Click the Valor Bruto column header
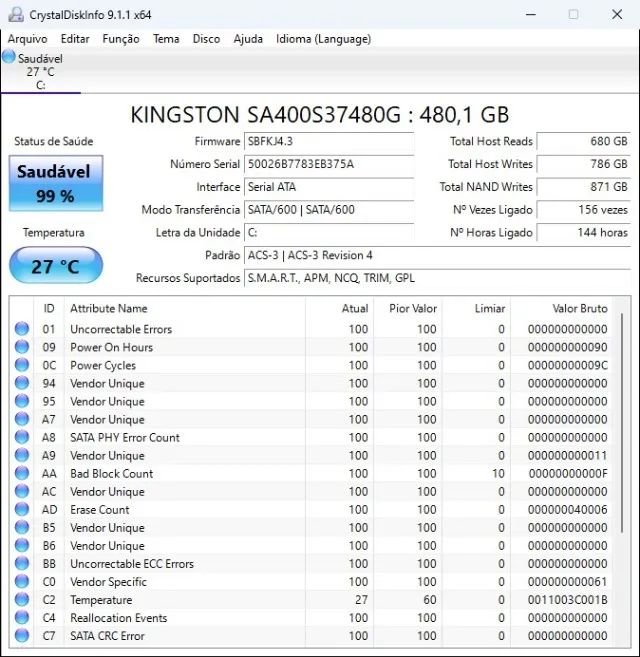 561,309
